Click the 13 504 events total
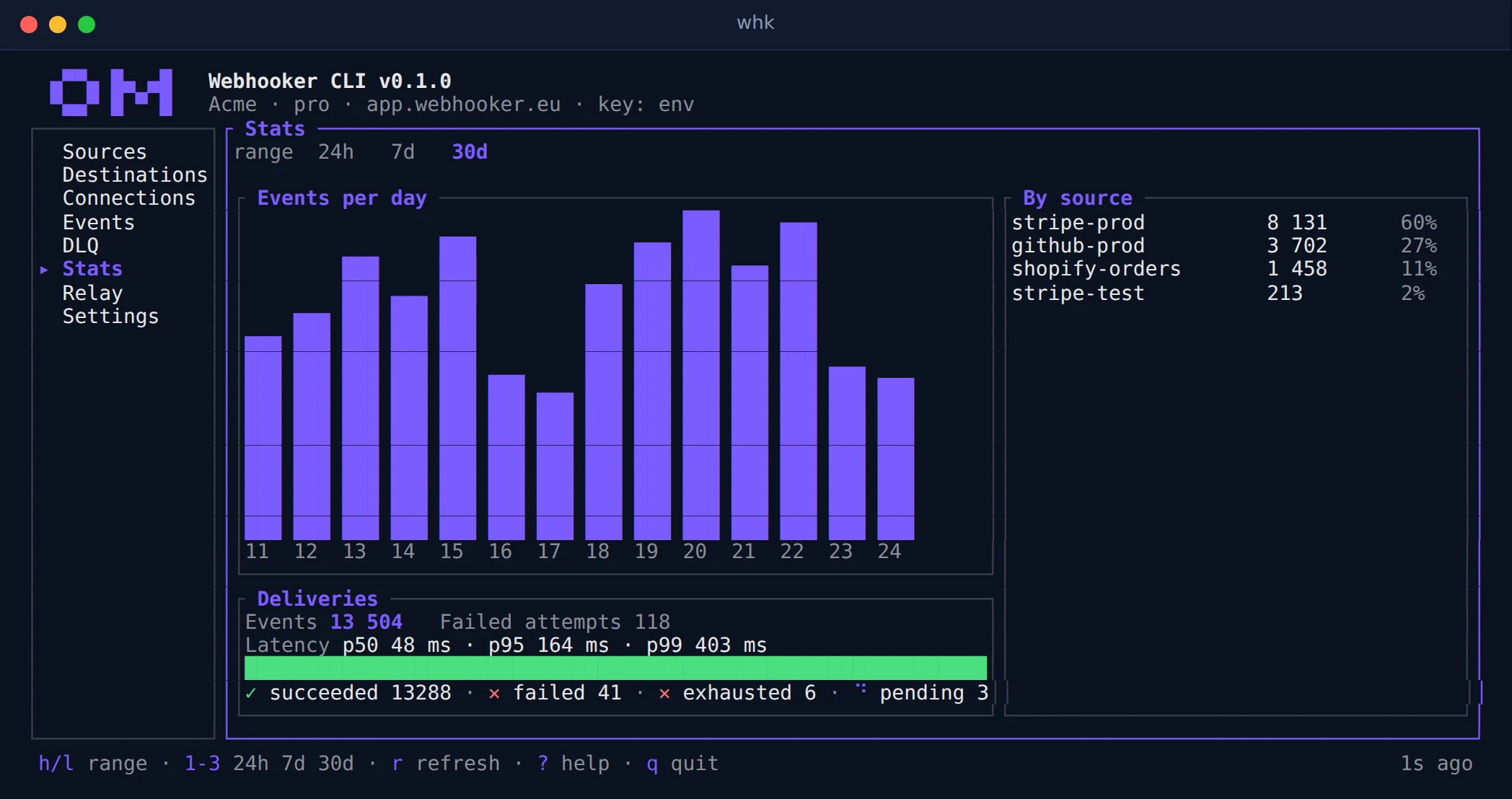 (x=366, y=622)
